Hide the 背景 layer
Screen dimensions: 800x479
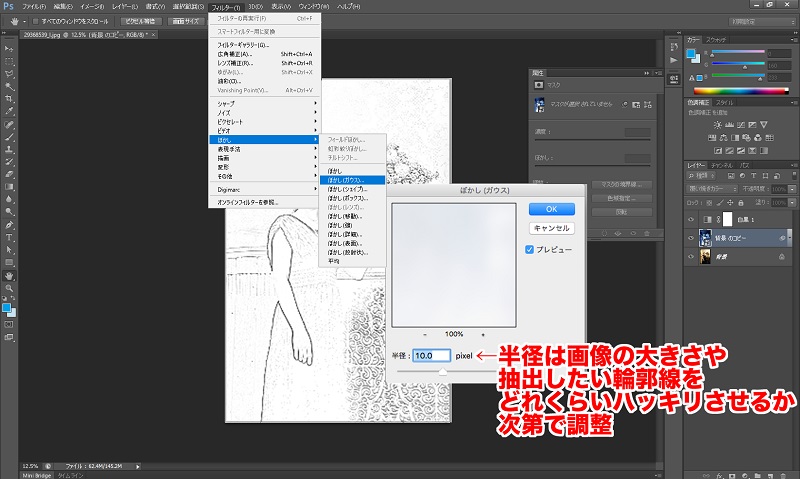click(x=691, y=257)
